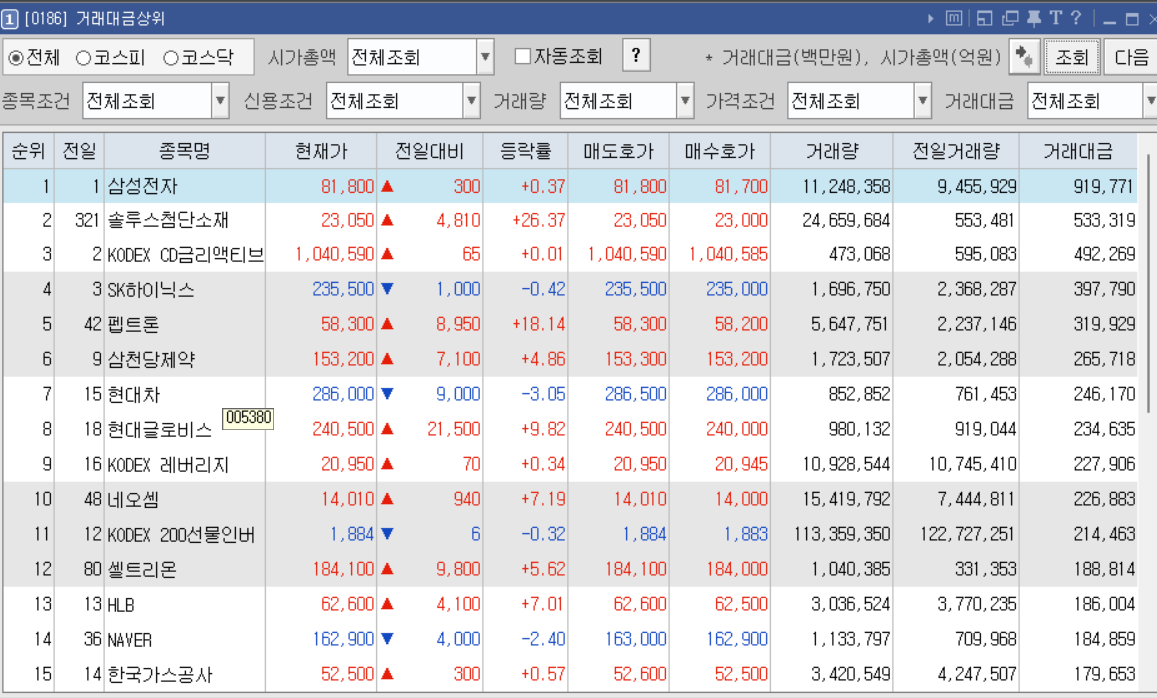The width and height of the screenshot is (1157, 698).
Task: Click the overlapping-windows duplicate icon in title bar
Action: 1009,18
